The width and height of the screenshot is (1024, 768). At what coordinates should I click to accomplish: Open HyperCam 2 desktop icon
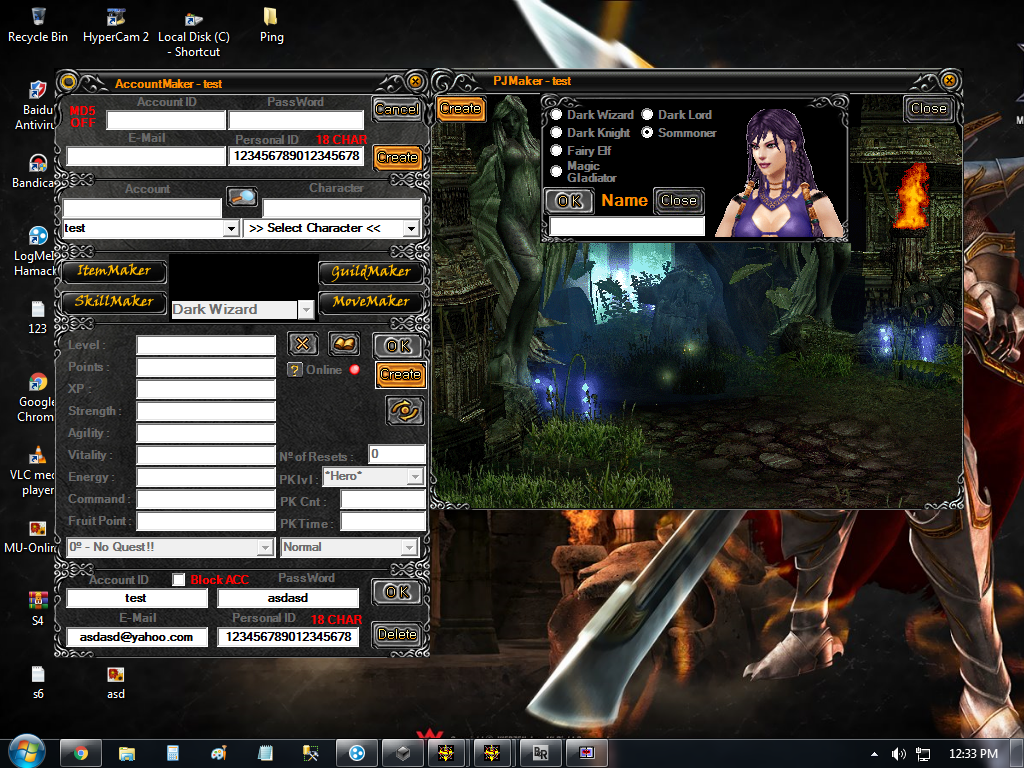pyautogui.click(x=116, y=24)
